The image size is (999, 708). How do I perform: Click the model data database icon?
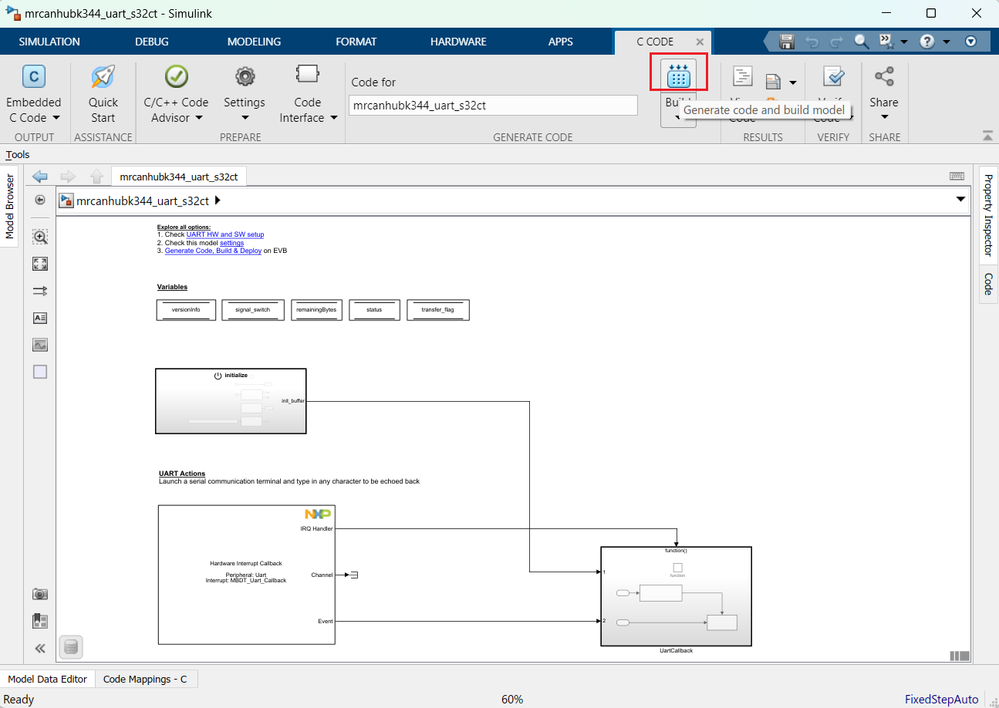click(71, 647)
